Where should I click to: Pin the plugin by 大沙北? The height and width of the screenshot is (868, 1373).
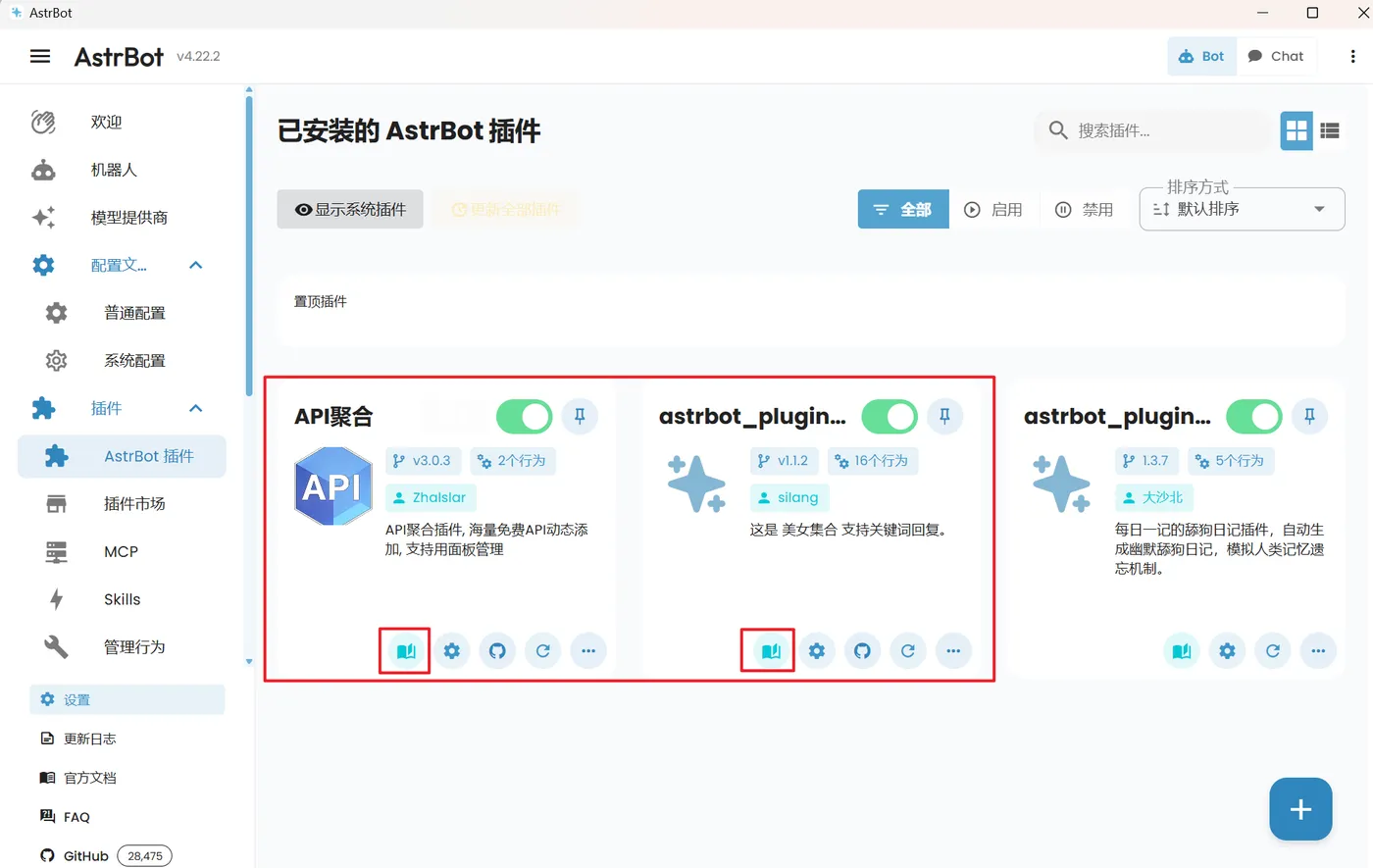[x=1309, y=416]
